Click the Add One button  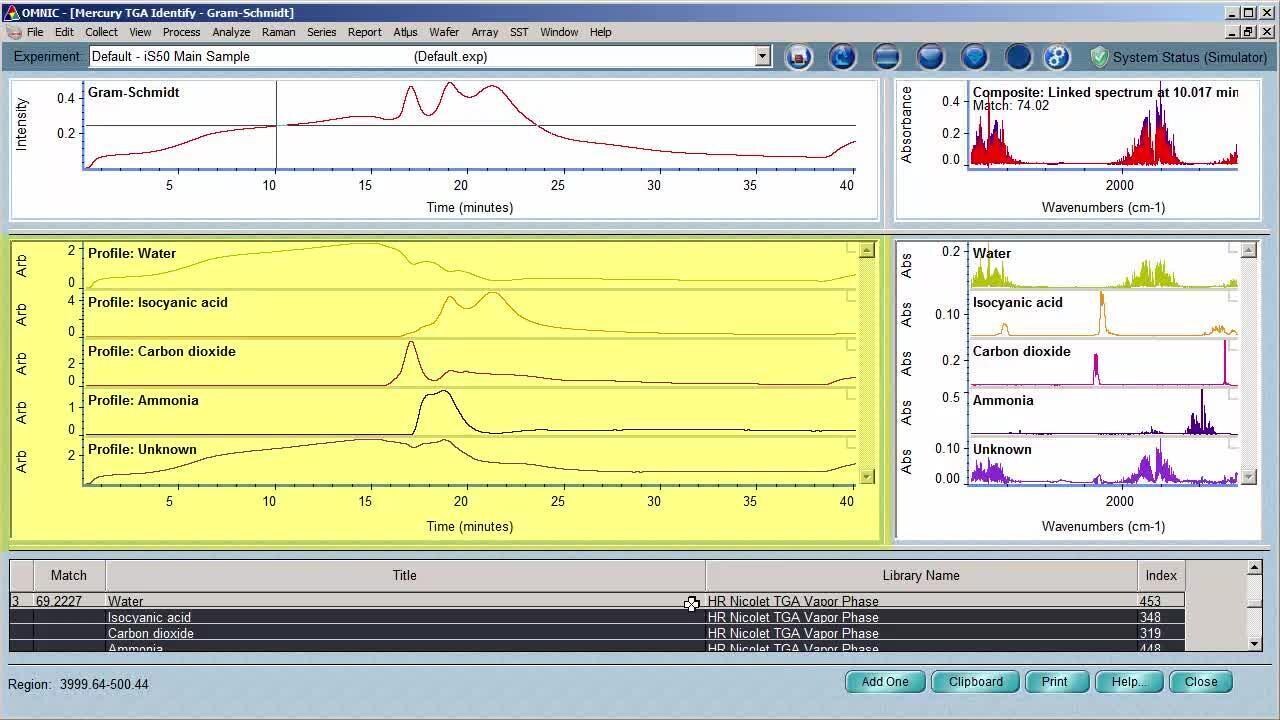click(x=885, y=682)
